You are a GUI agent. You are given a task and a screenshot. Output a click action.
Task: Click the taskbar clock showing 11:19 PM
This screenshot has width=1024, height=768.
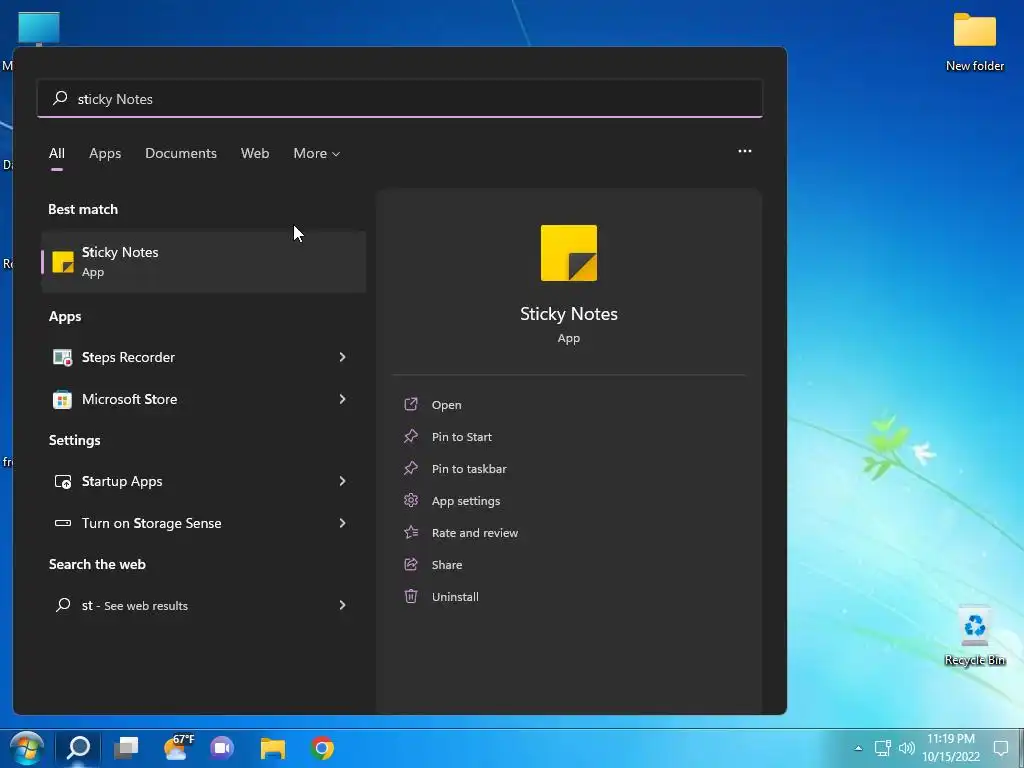click(951, 748)
